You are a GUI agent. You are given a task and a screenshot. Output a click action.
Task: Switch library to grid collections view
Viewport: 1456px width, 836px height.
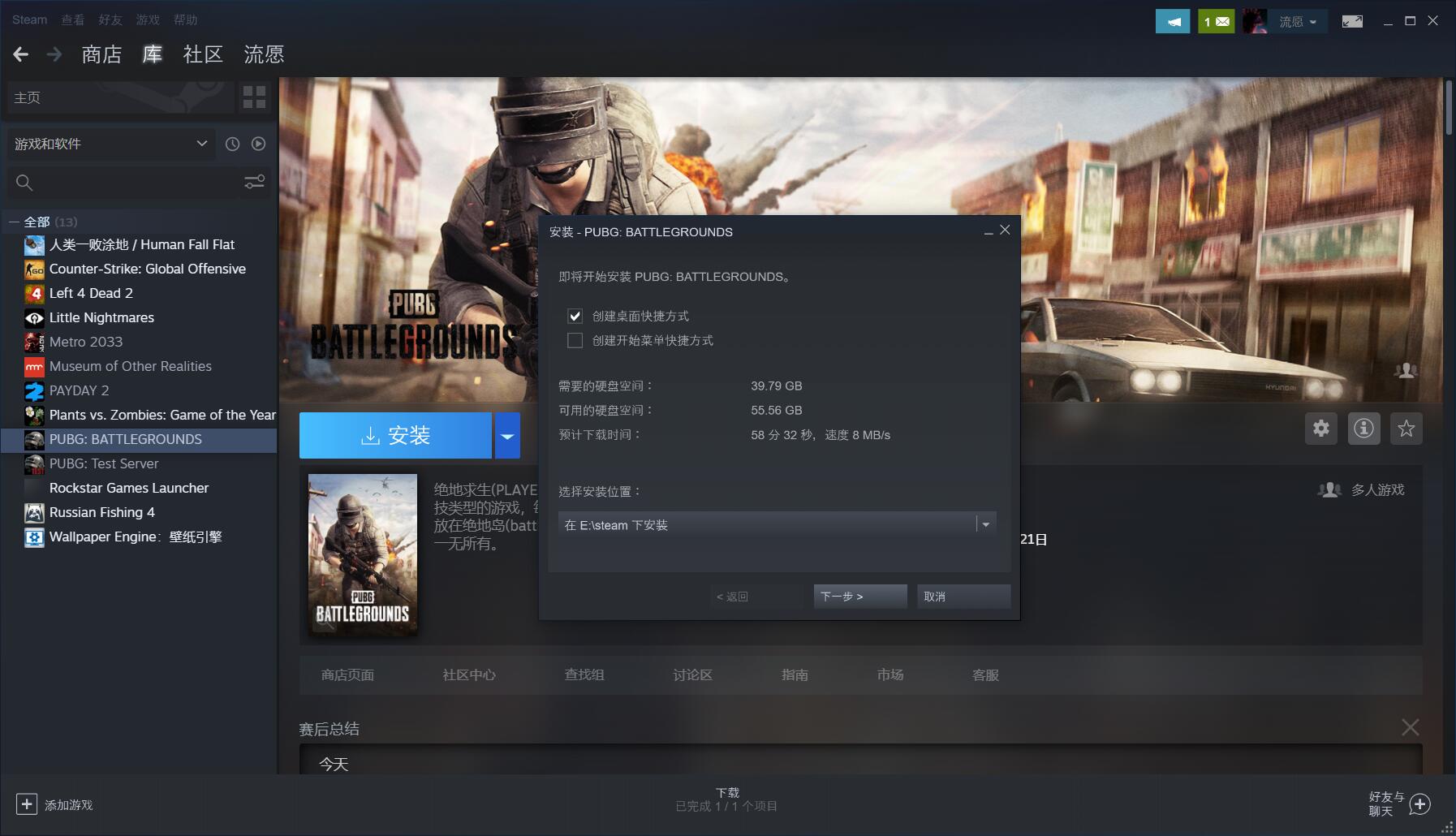[x=254, y=97]
